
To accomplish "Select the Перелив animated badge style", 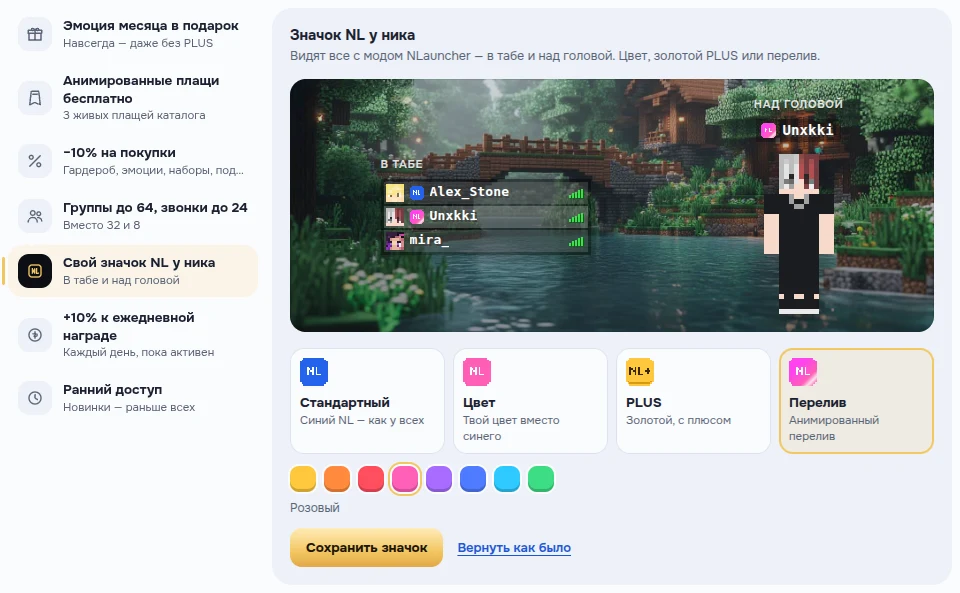I will pos(856,401).
